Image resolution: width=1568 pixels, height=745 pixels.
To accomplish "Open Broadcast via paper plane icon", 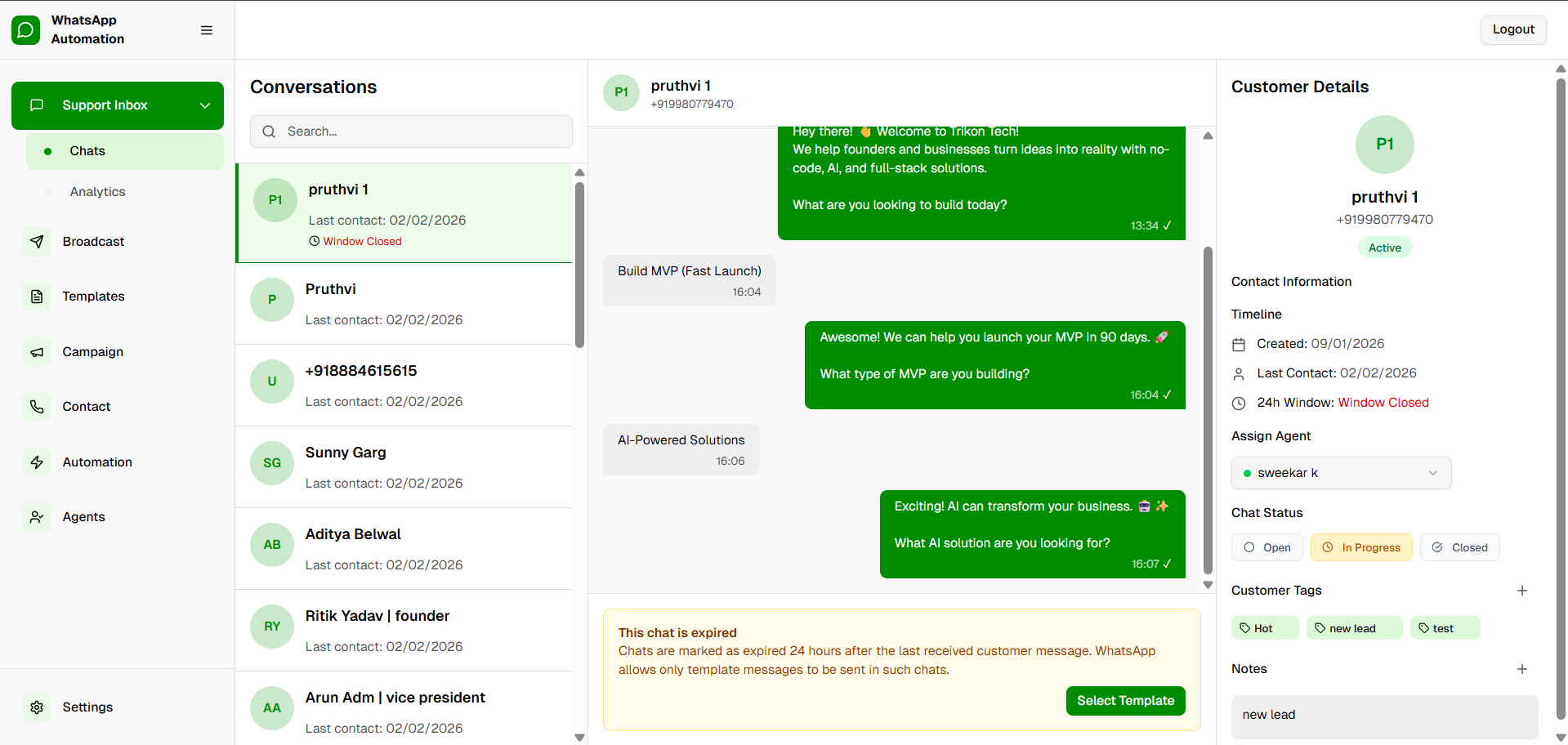I will point(37,242).
